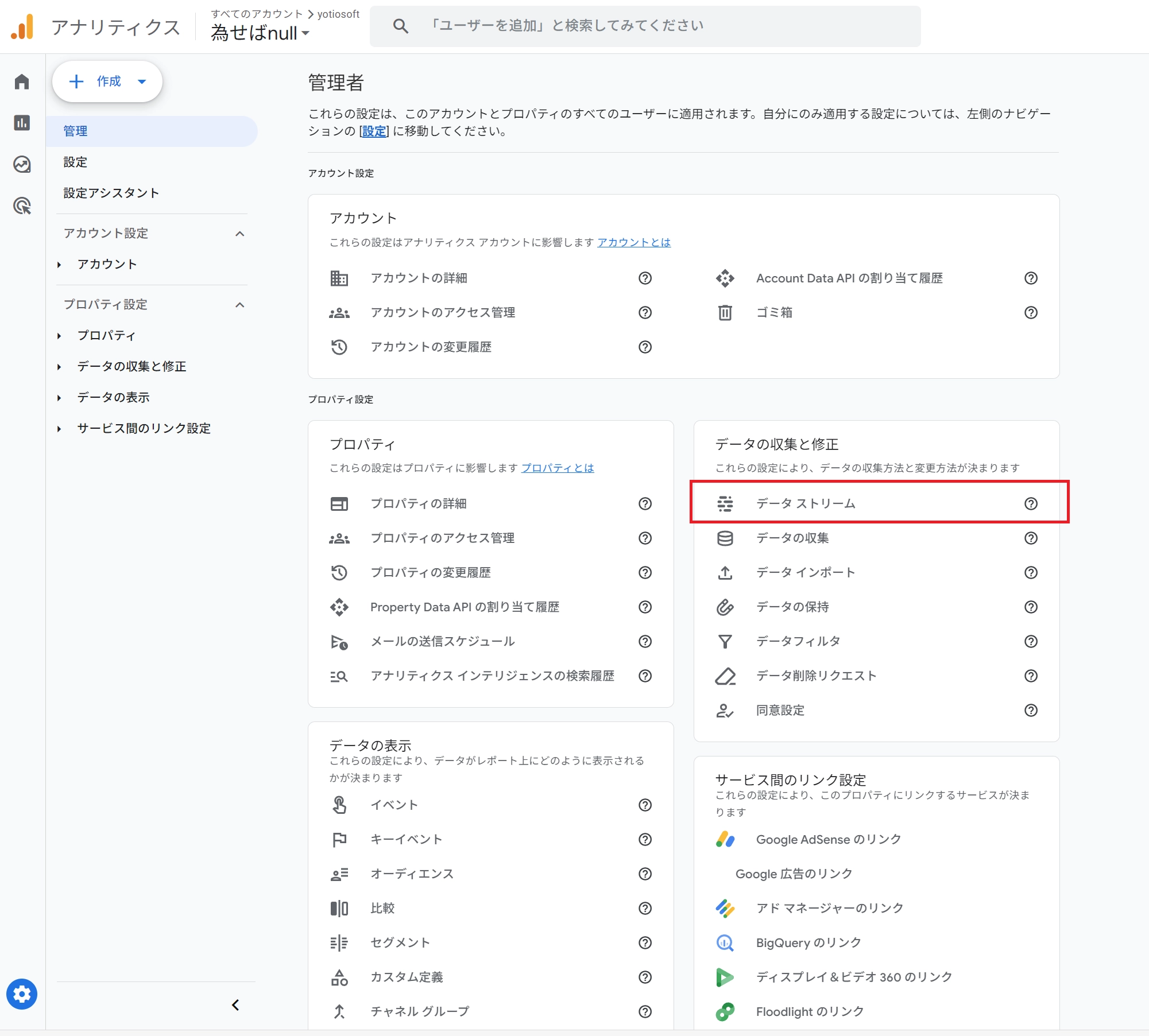Image resolution: width=1149 pixels, height=1036 pixels.
Task: Click the 同意設定 person-check icon
Action: (725, 711)
